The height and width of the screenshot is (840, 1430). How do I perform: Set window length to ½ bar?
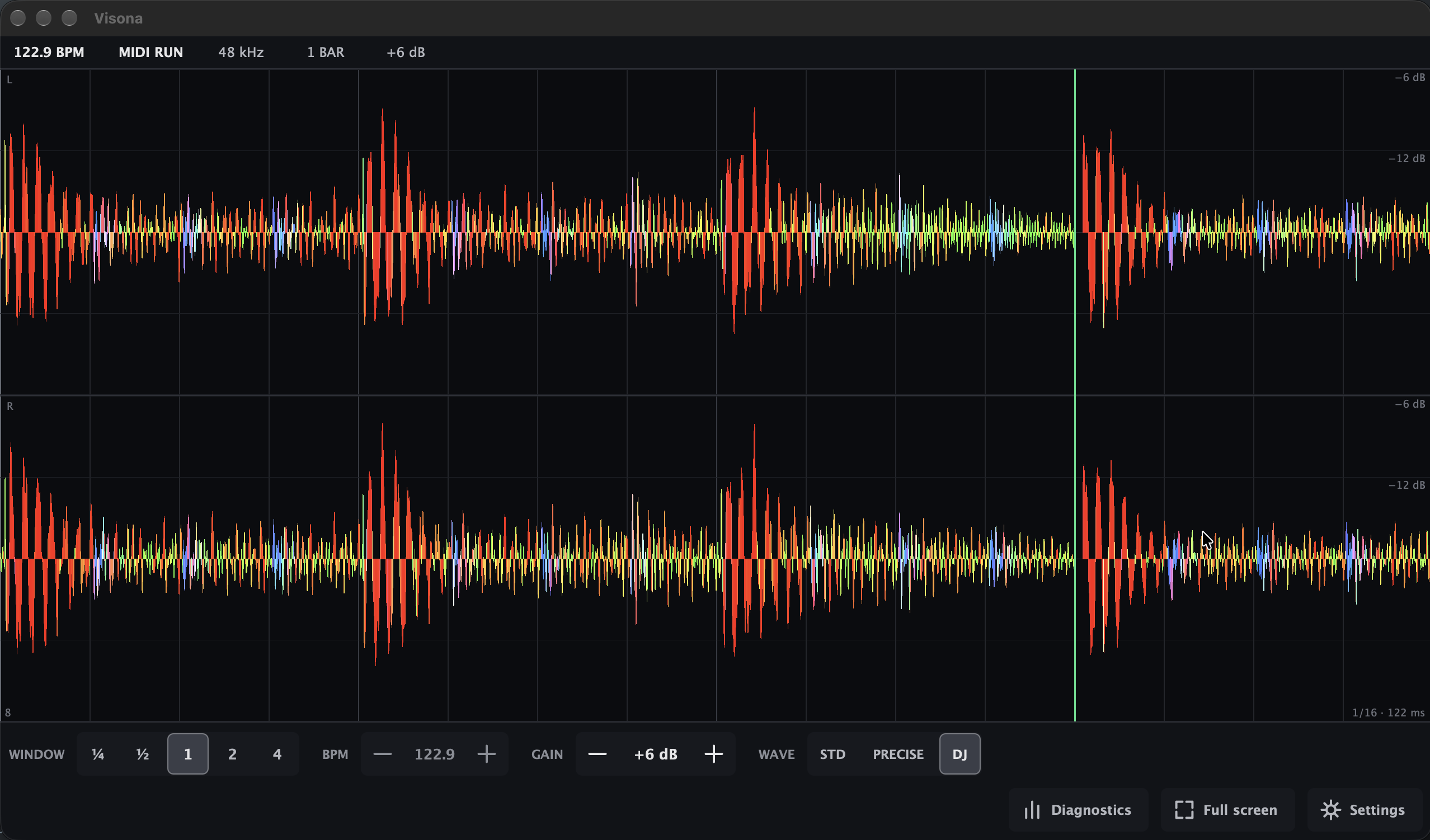143,754
